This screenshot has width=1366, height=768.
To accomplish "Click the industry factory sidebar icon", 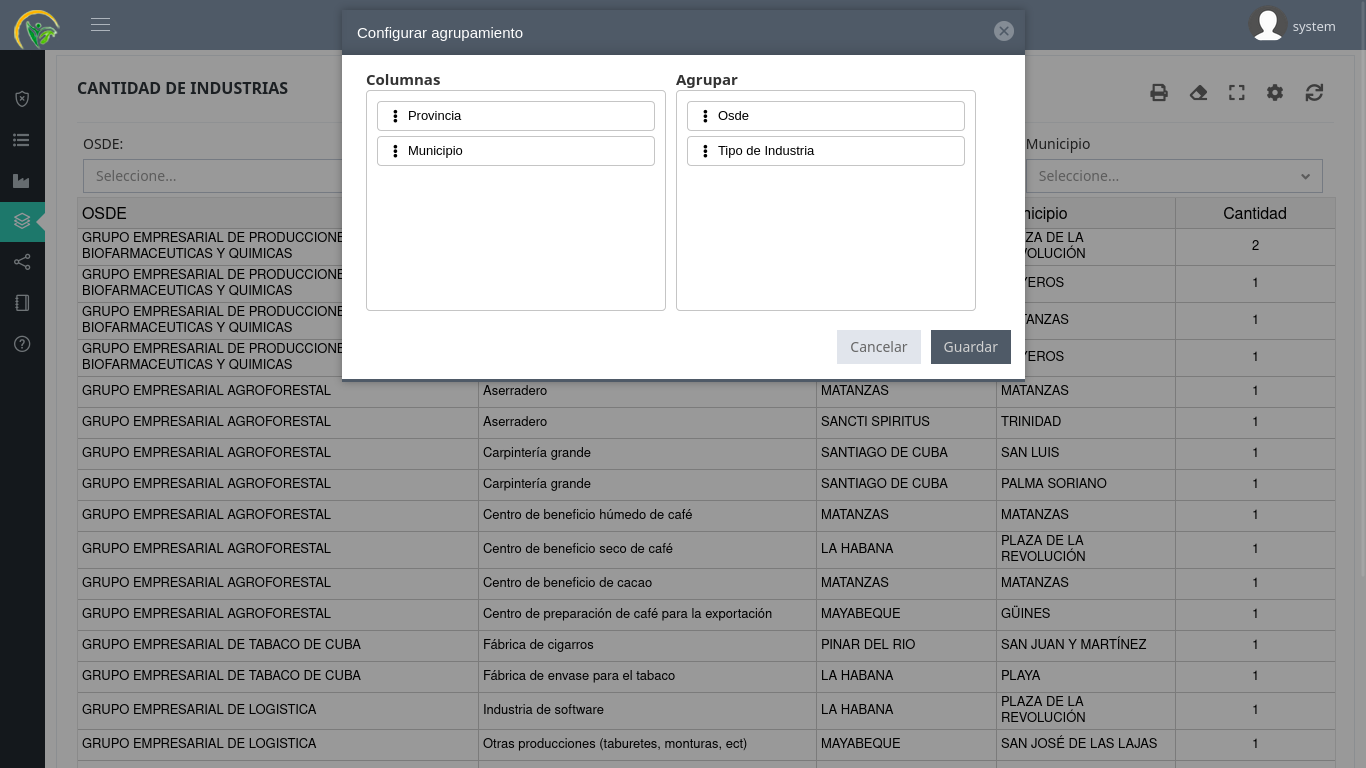I will [22, 181].
